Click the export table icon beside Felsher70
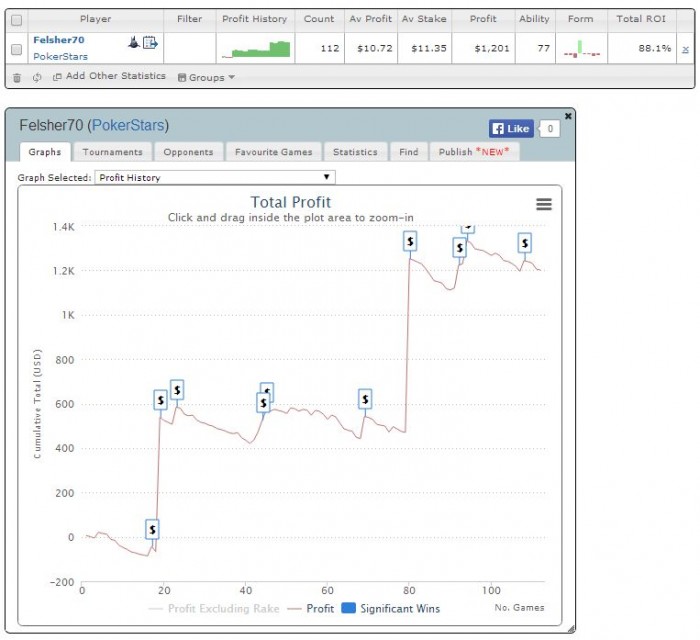The height and width of the screenshot is (640, 700). tap(150, 43)
